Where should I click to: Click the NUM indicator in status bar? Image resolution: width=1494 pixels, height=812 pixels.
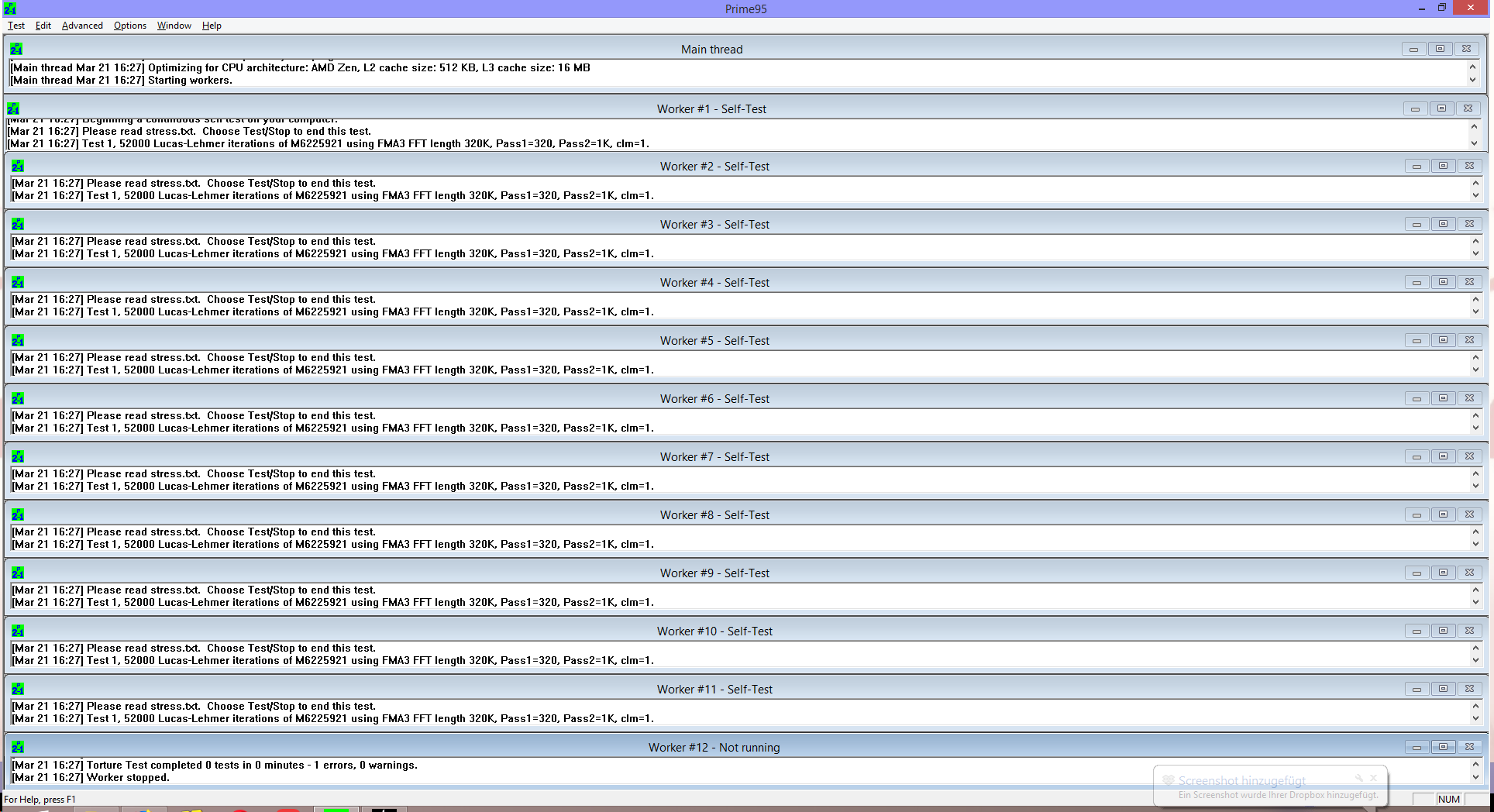[x=1448, y=799]
